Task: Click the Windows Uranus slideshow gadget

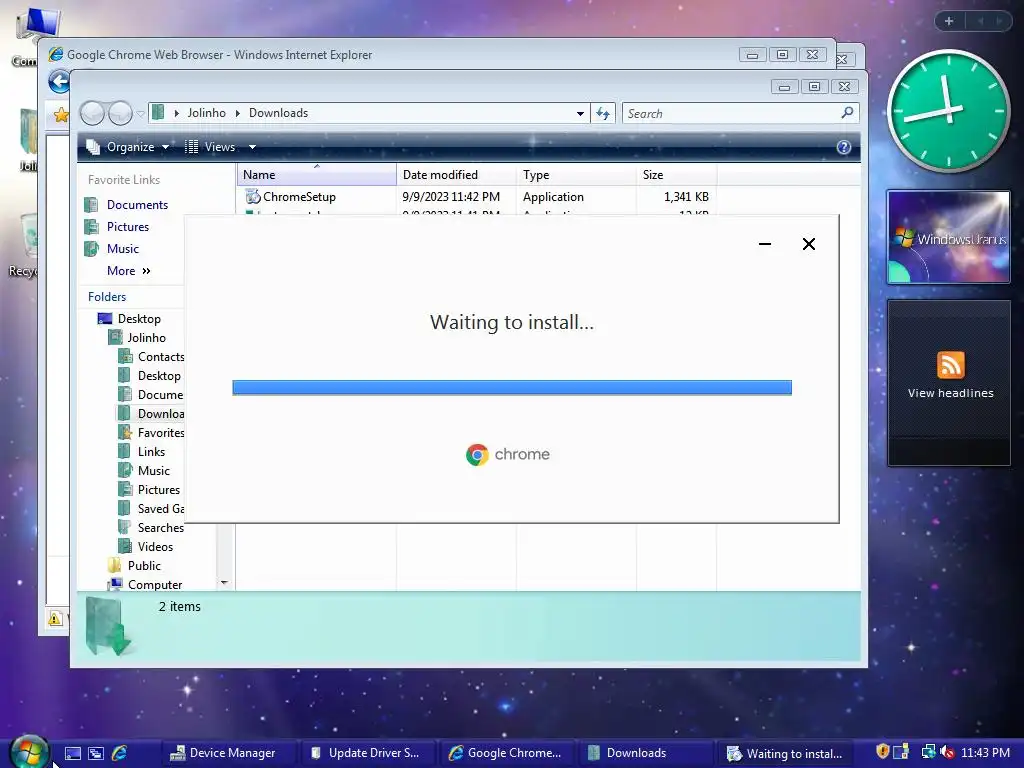Action: click(x=948, y=237)
